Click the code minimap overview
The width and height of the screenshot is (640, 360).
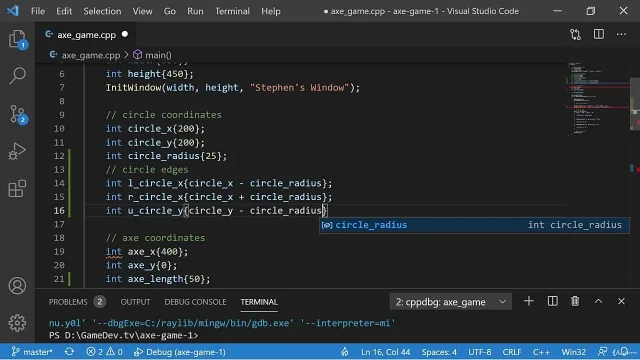click(598, 98)
